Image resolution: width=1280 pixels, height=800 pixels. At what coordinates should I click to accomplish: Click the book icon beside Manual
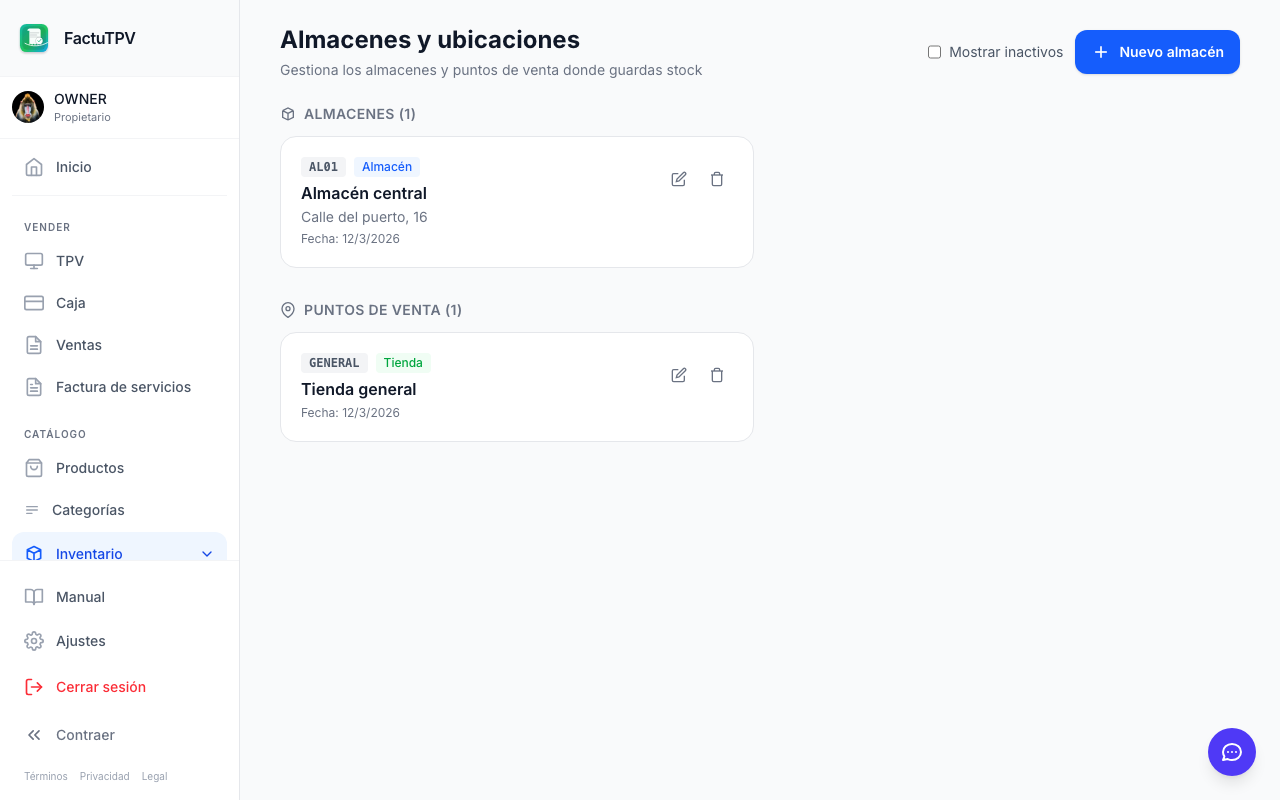point(34,597)
